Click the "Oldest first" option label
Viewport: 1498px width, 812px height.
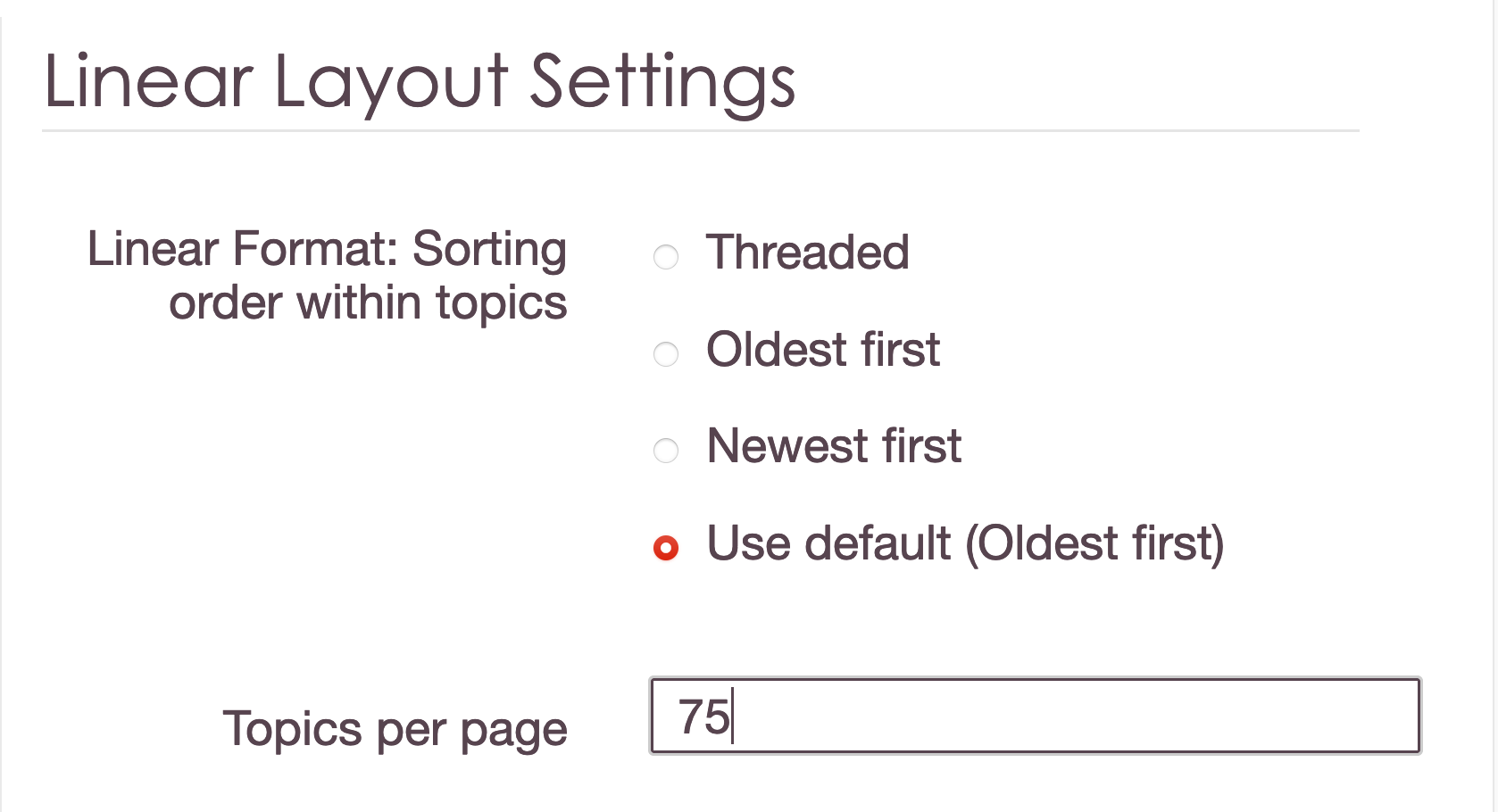822,349
